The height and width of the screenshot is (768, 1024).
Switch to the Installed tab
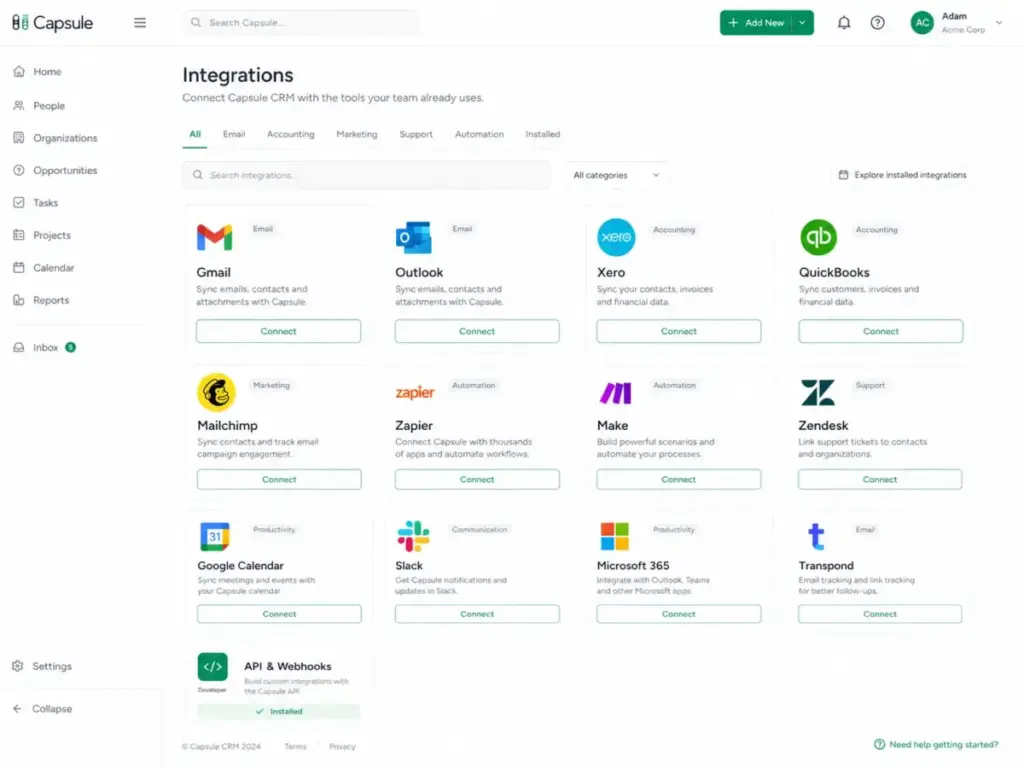(543, 134)
